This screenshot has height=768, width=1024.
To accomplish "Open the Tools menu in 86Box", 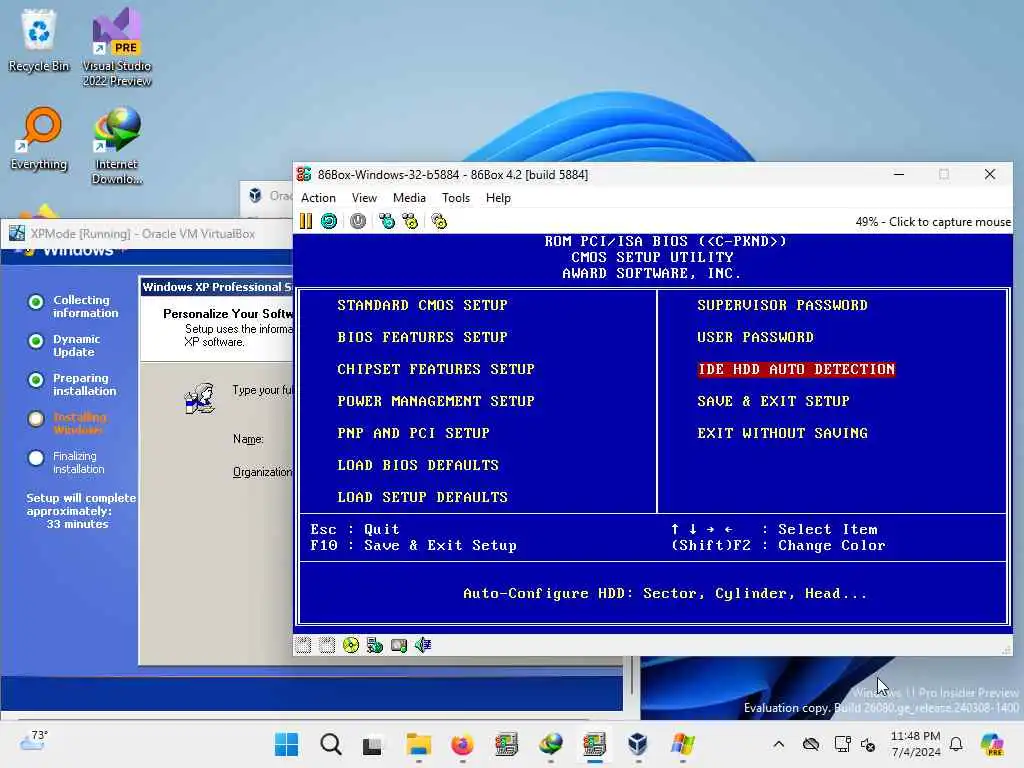I will click(x=456, y=198).
